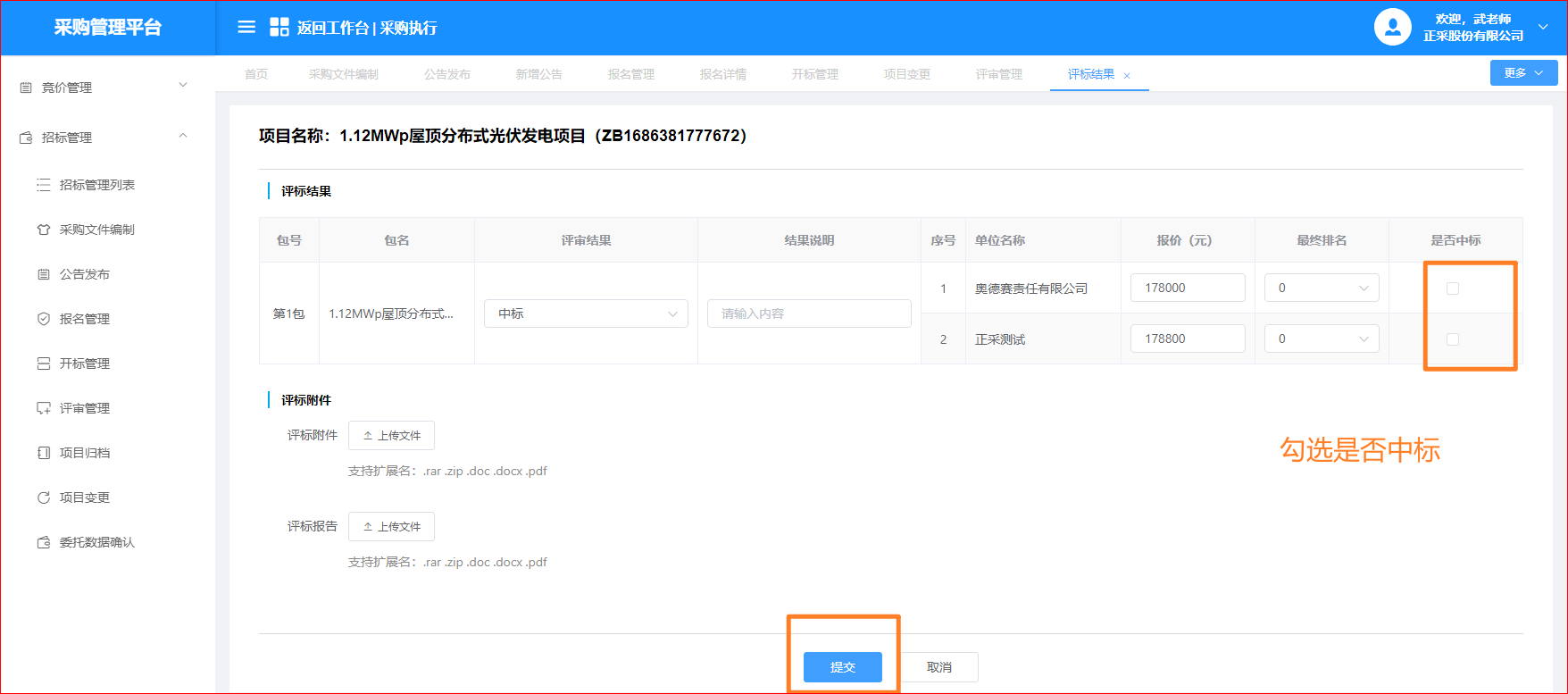Open 招标管理列表 in the sidebar
This screenshot has height=694, width=1568.
(x=96, y=185)
